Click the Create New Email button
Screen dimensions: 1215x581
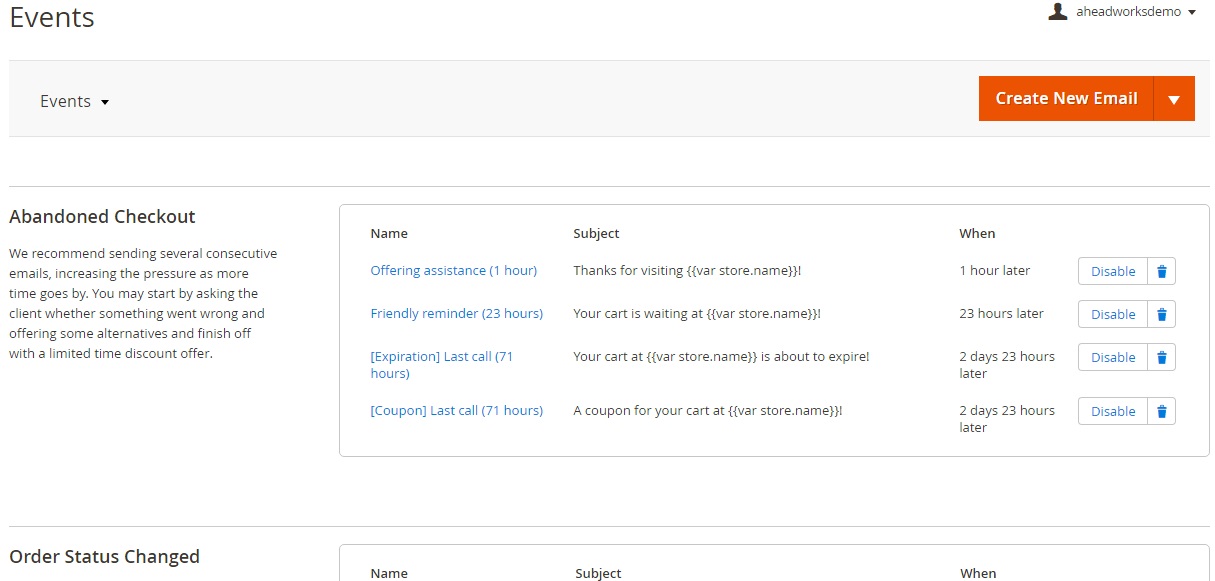1066,99
